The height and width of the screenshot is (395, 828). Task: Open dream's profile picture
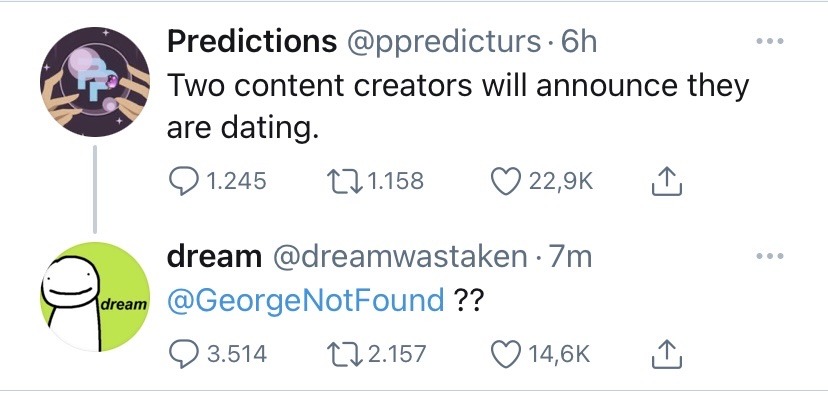click(95, 297)
